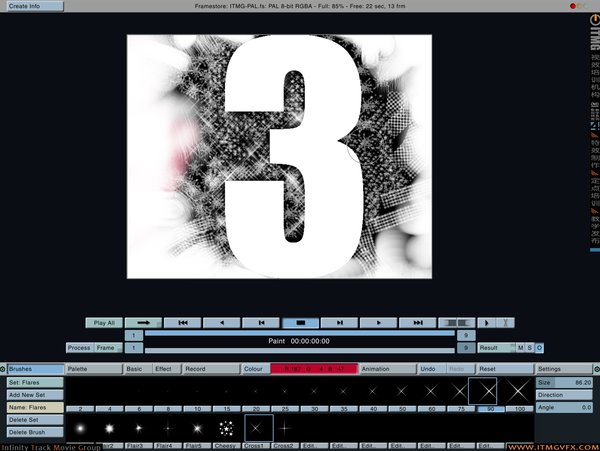Open the Animation tab
The image size is (600, 451).
pos(387,369)
